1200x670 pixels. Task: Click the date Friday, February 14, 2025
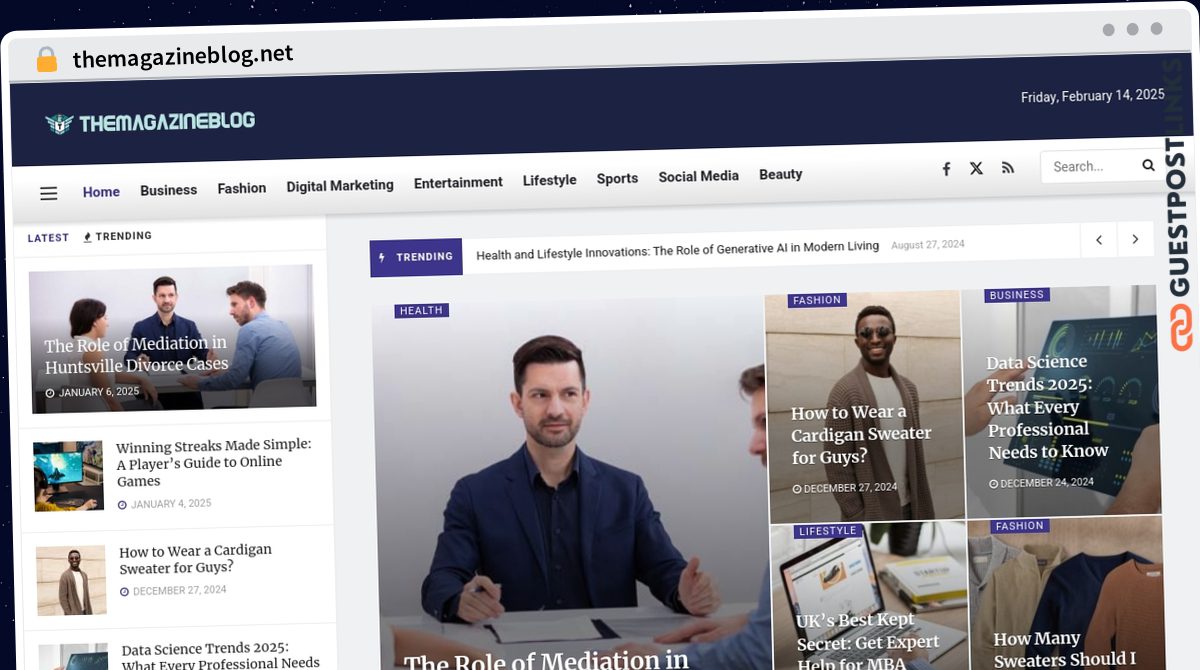(1093, 96)
